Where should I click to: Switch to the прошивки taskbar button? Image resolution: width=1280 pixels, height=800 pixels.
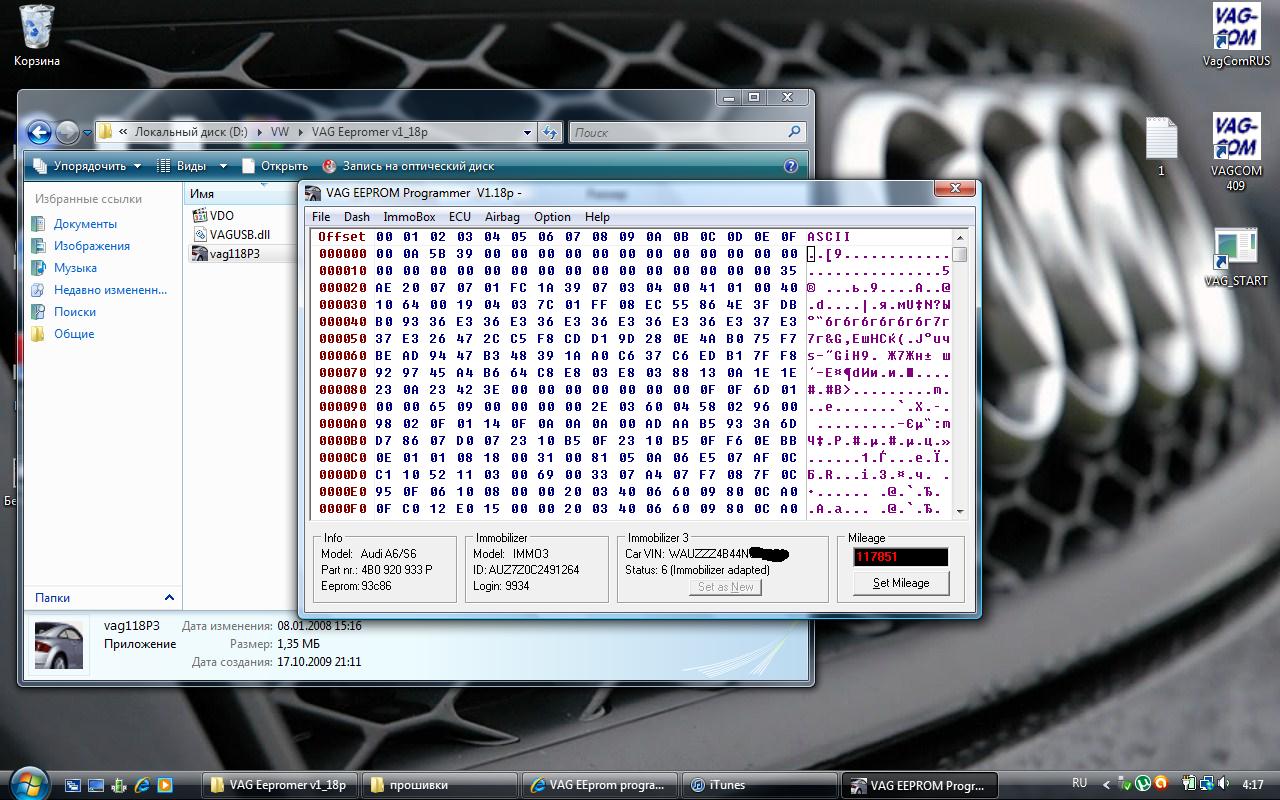(x=438, y=785)
